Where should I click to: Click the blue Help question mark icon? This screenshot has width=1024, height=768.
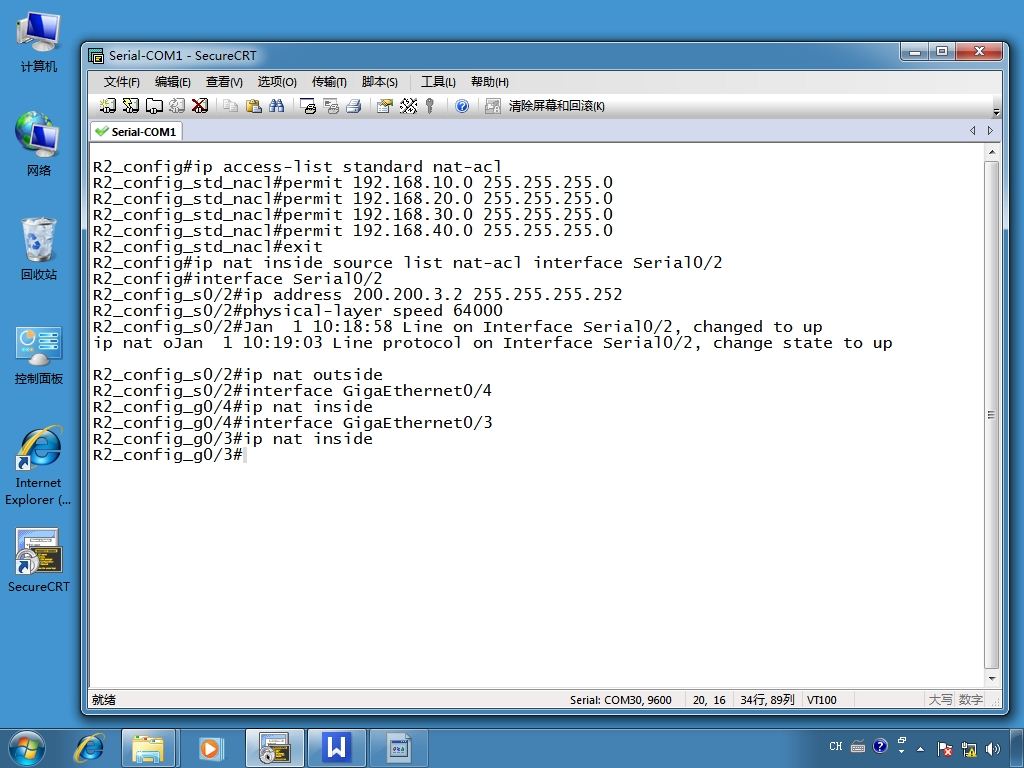point(462,106)
